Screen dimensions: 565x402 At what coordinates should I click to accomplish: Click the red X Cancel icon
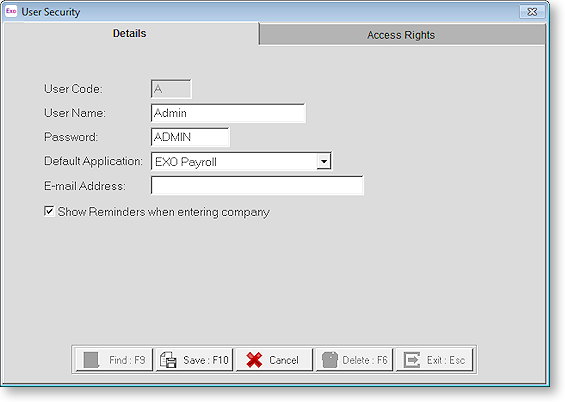point(254,360)
